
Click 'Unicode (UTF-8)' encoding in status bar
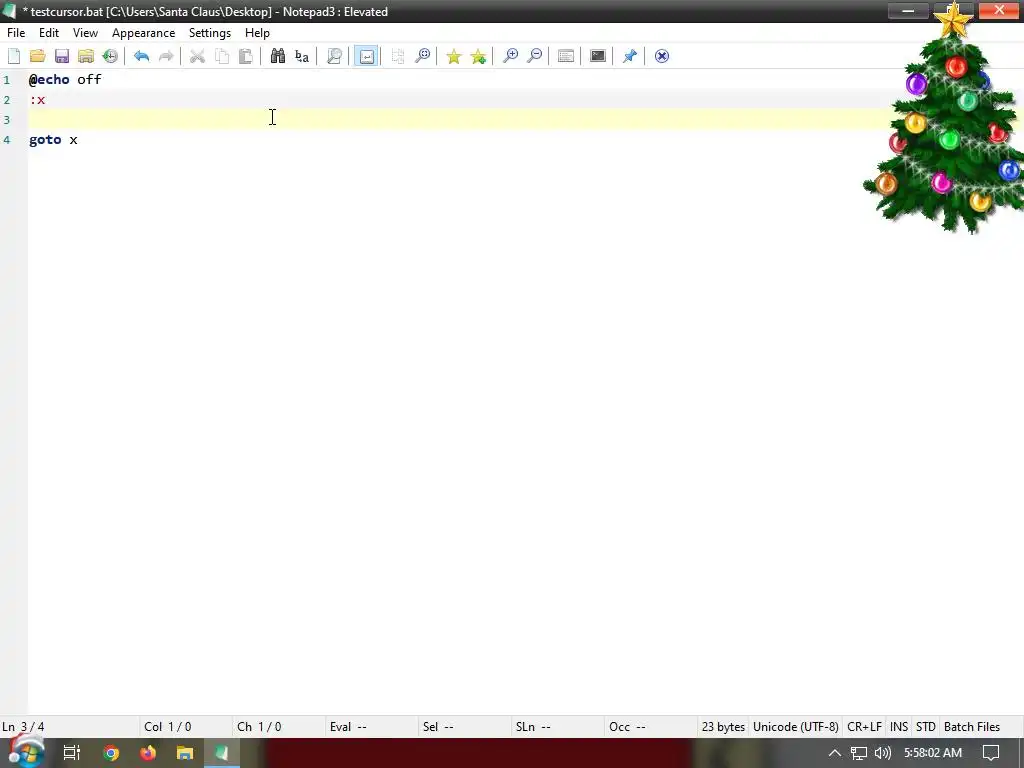(795, 727)
